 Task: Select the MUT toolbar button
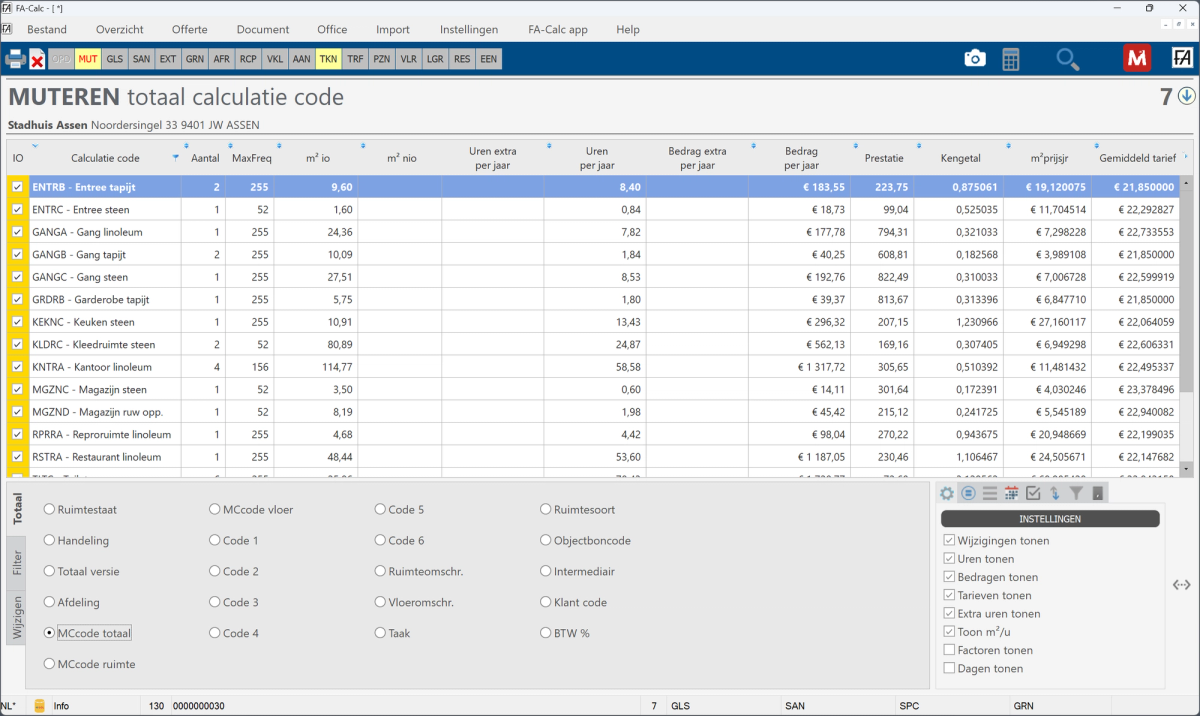click(88, 60)
